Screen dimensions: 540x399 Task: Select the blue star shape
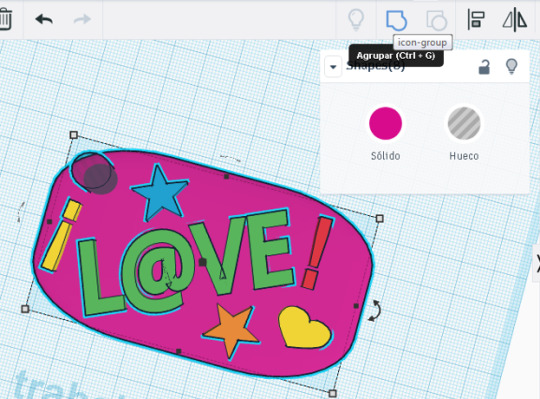pos(160,193)
